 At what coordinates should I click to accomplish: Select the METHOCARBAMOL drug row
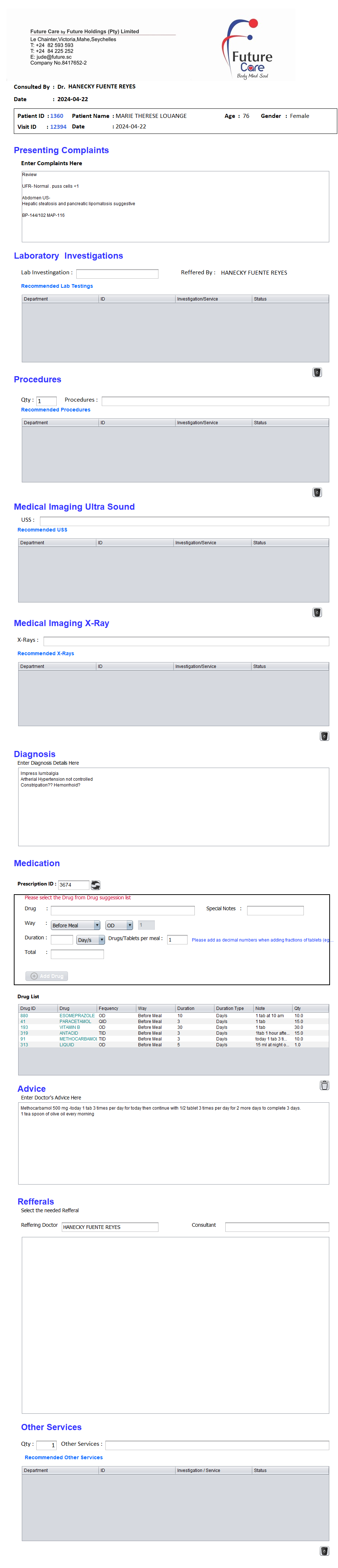click(78, 1039)
